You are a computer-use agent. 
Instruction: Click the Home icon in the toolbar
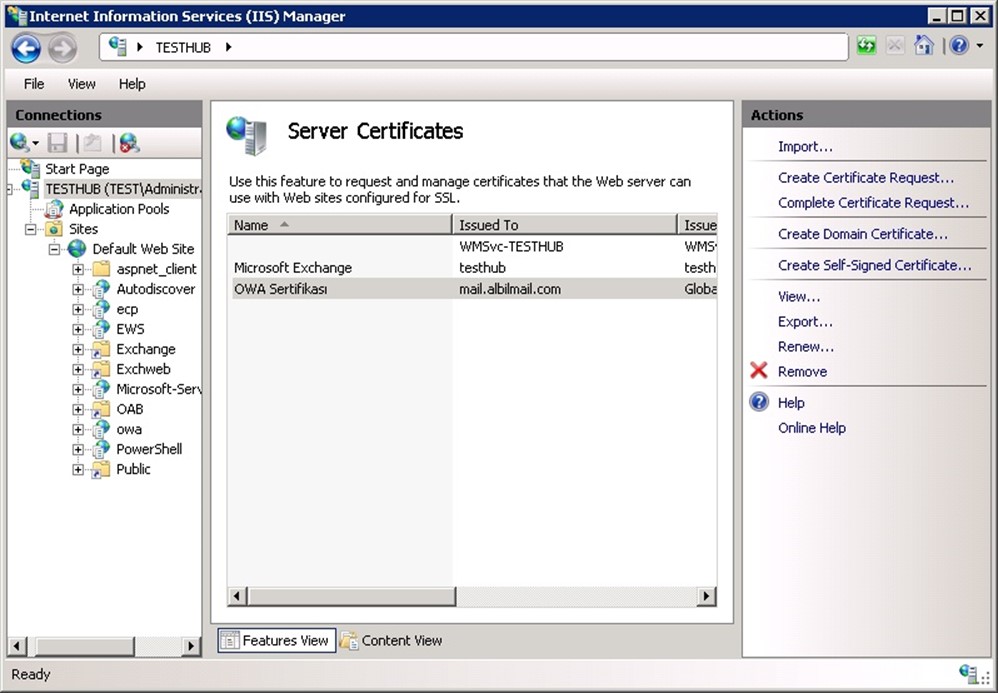coord(924,46)
